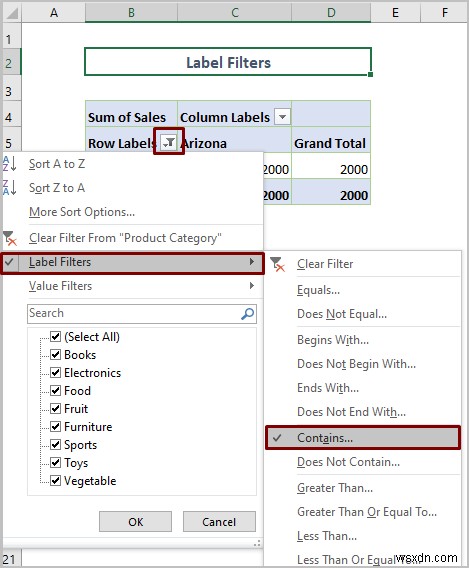Toggle the (Select All) checkbox
Viewport: 469px width, 568px height.
click(x=55, y=337)
